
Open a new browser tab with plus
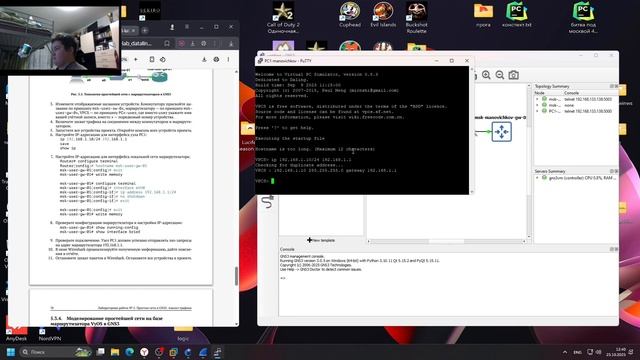144,30
